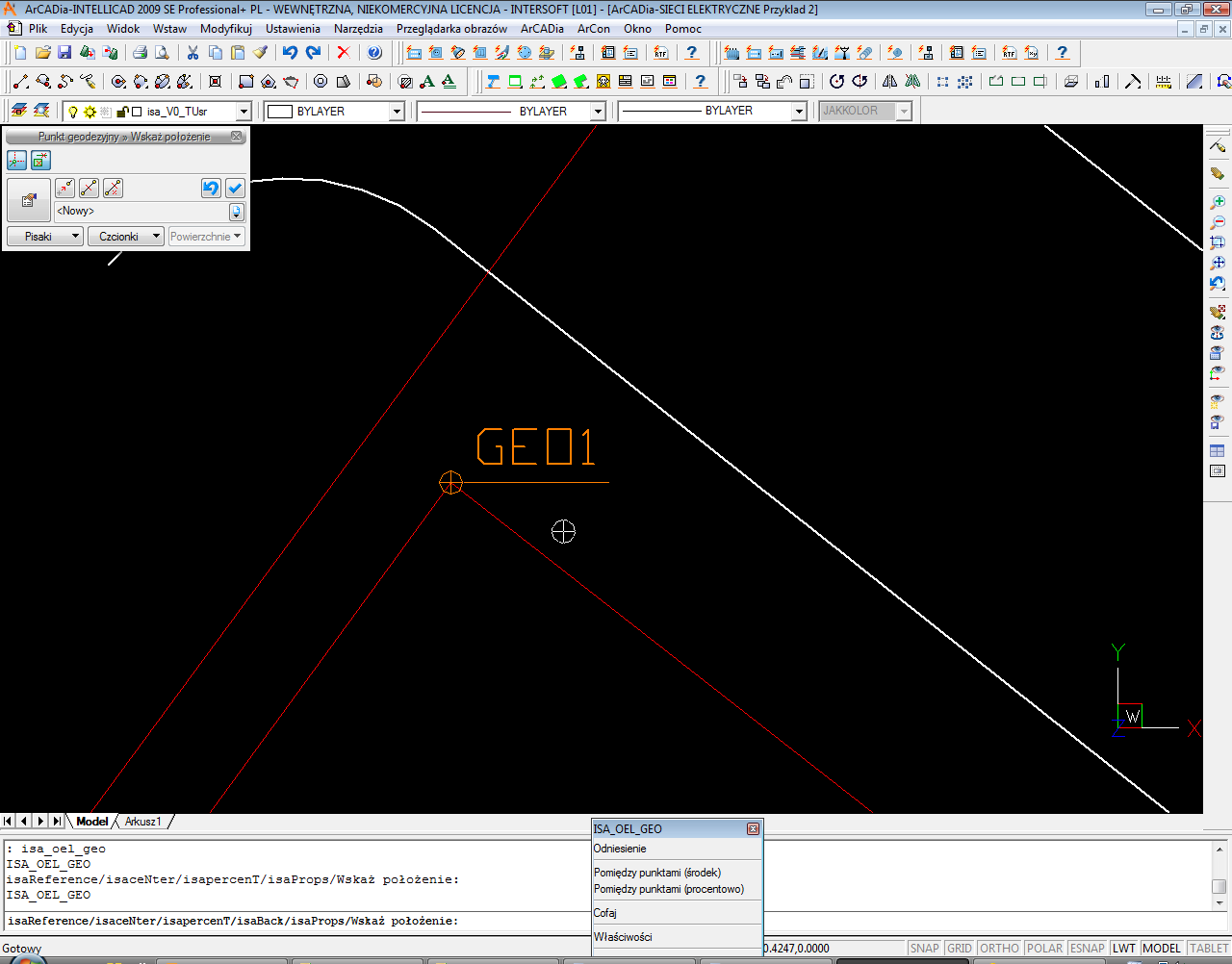The width and height of the screenshot is (1232, 964).
Task: Open the lineweight BYLAYER dropdown
Action: coord(799,112)
